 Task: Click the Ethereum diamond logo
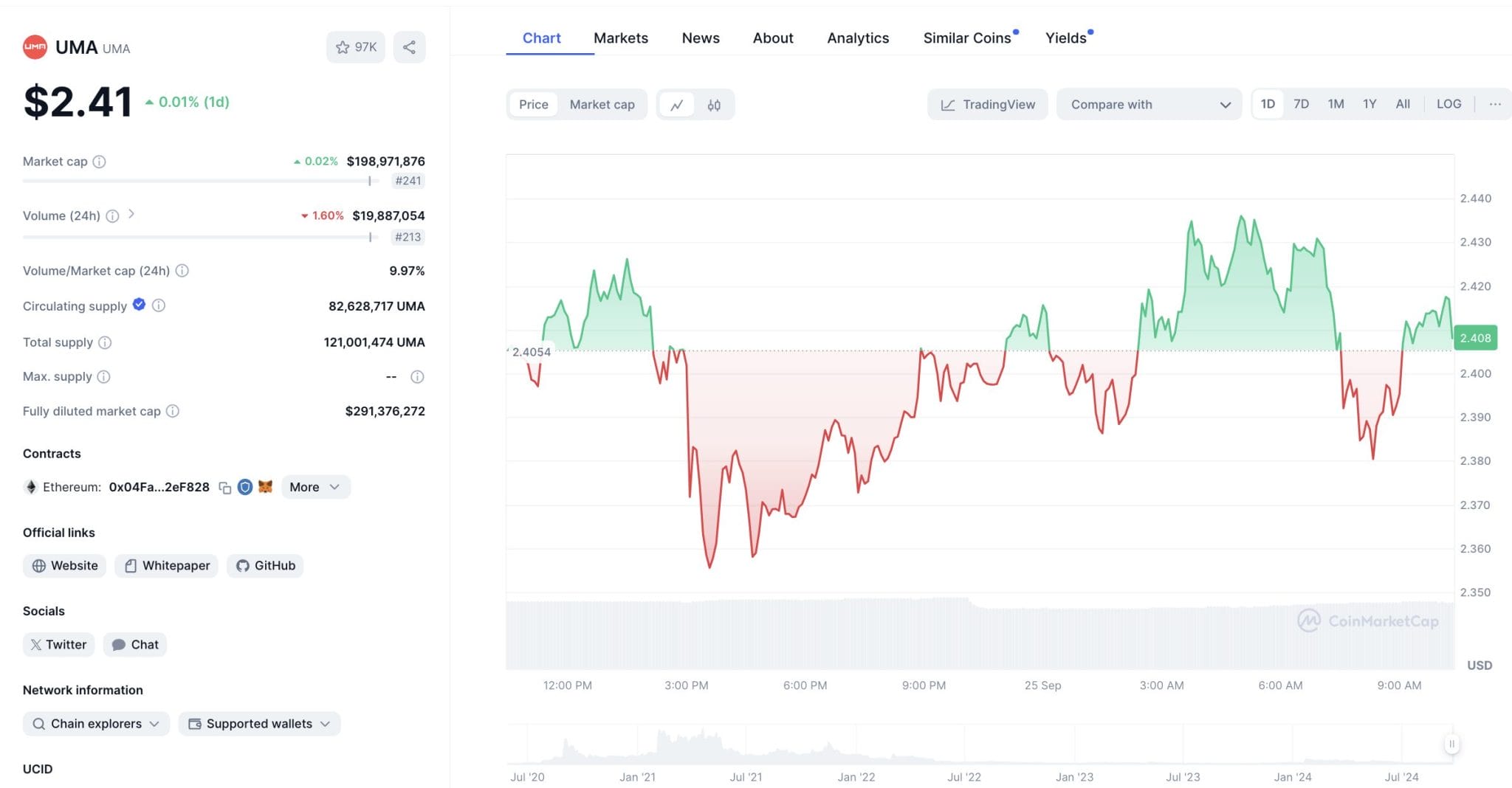(x=31, y=487)
